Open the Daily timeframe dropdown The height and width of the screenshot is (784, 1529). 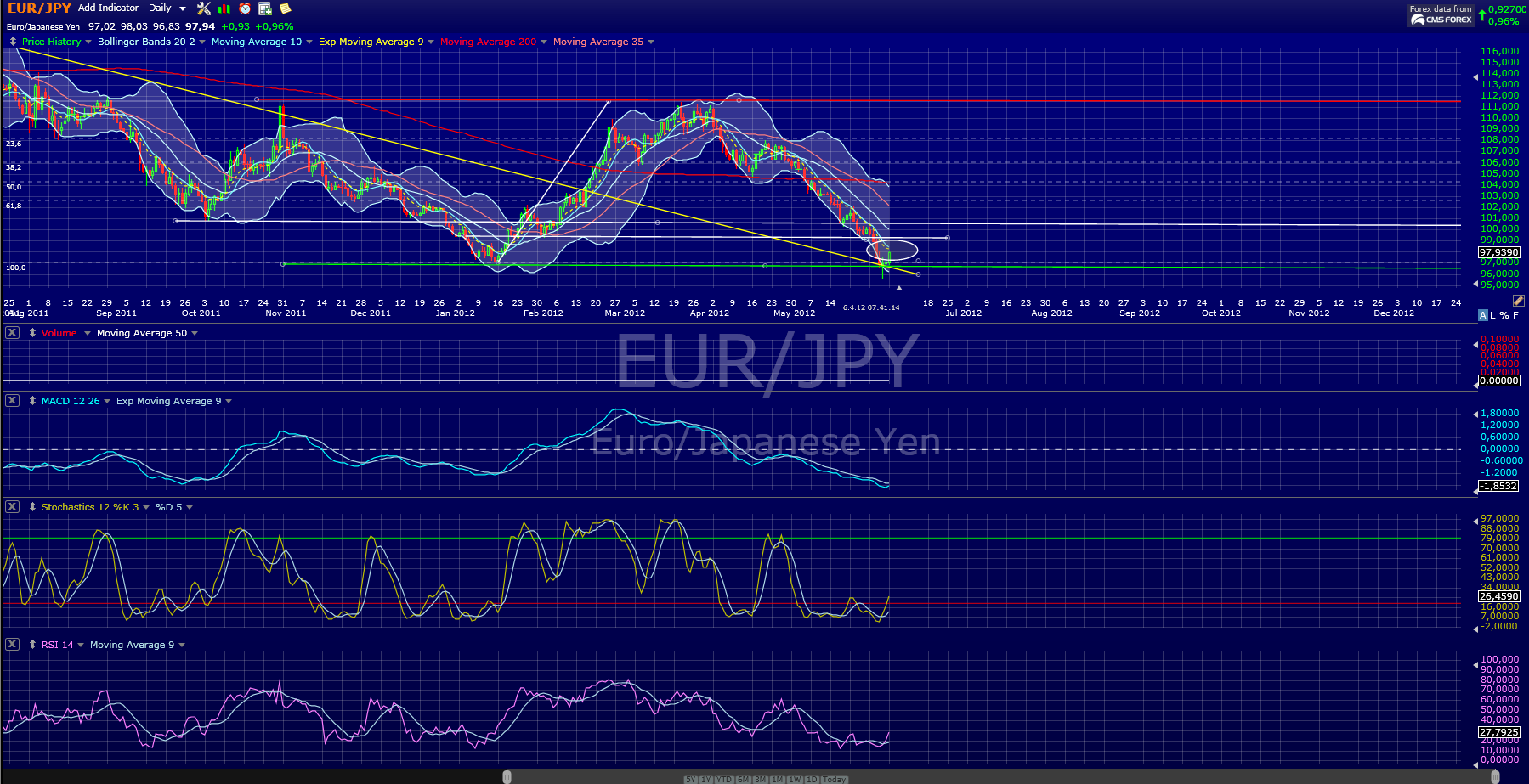click(x=167, y=8)
